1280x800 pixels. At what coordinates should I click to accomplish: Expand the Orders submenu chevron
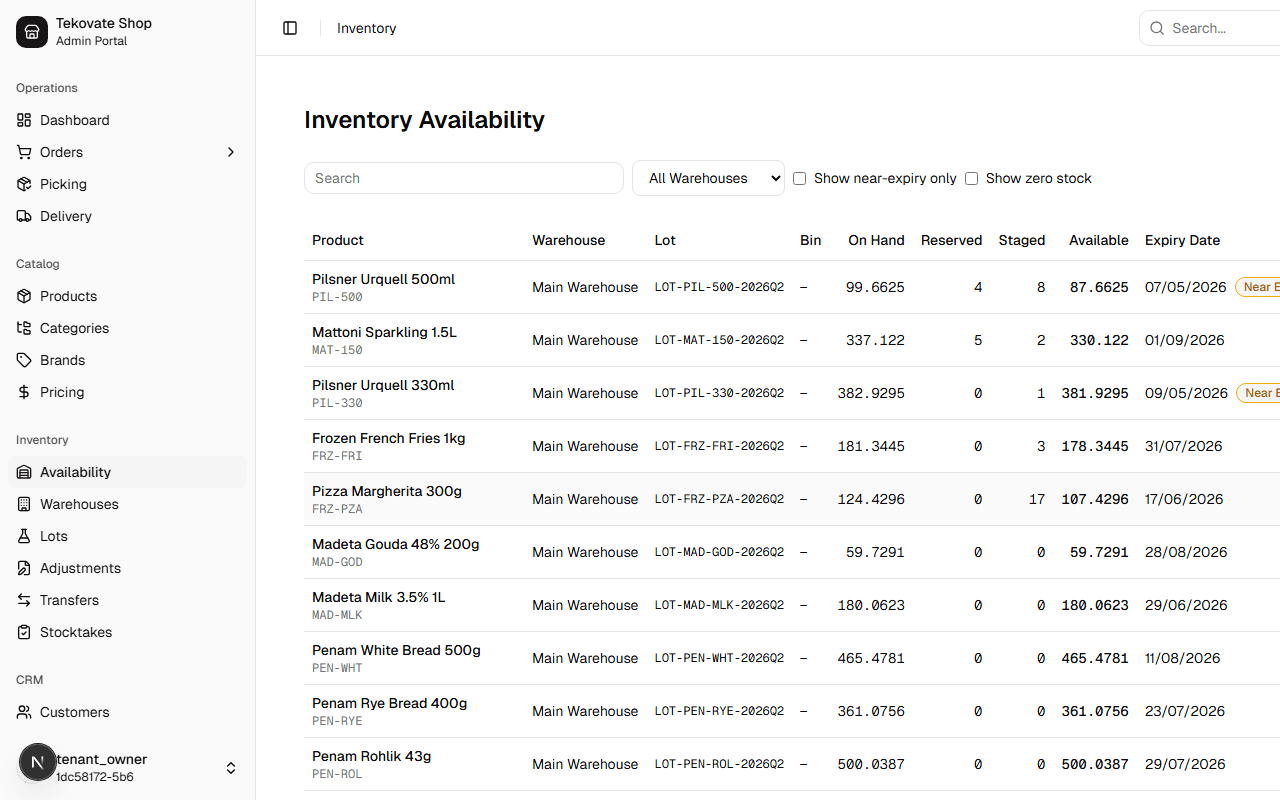tap(231, 152)
